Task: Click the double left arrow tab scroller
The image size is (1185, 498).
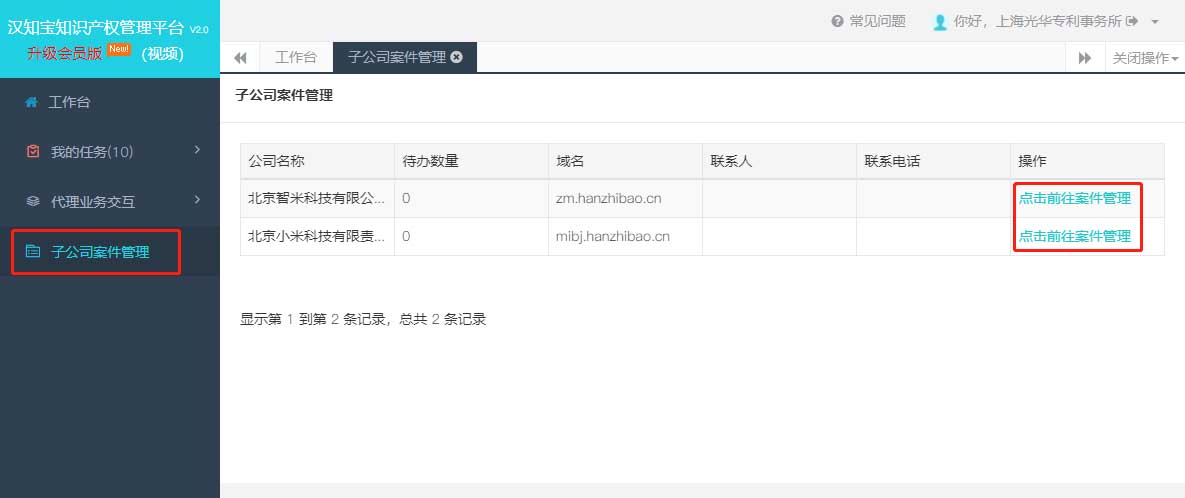Action: pyautogui.click(x=240, y=57)
